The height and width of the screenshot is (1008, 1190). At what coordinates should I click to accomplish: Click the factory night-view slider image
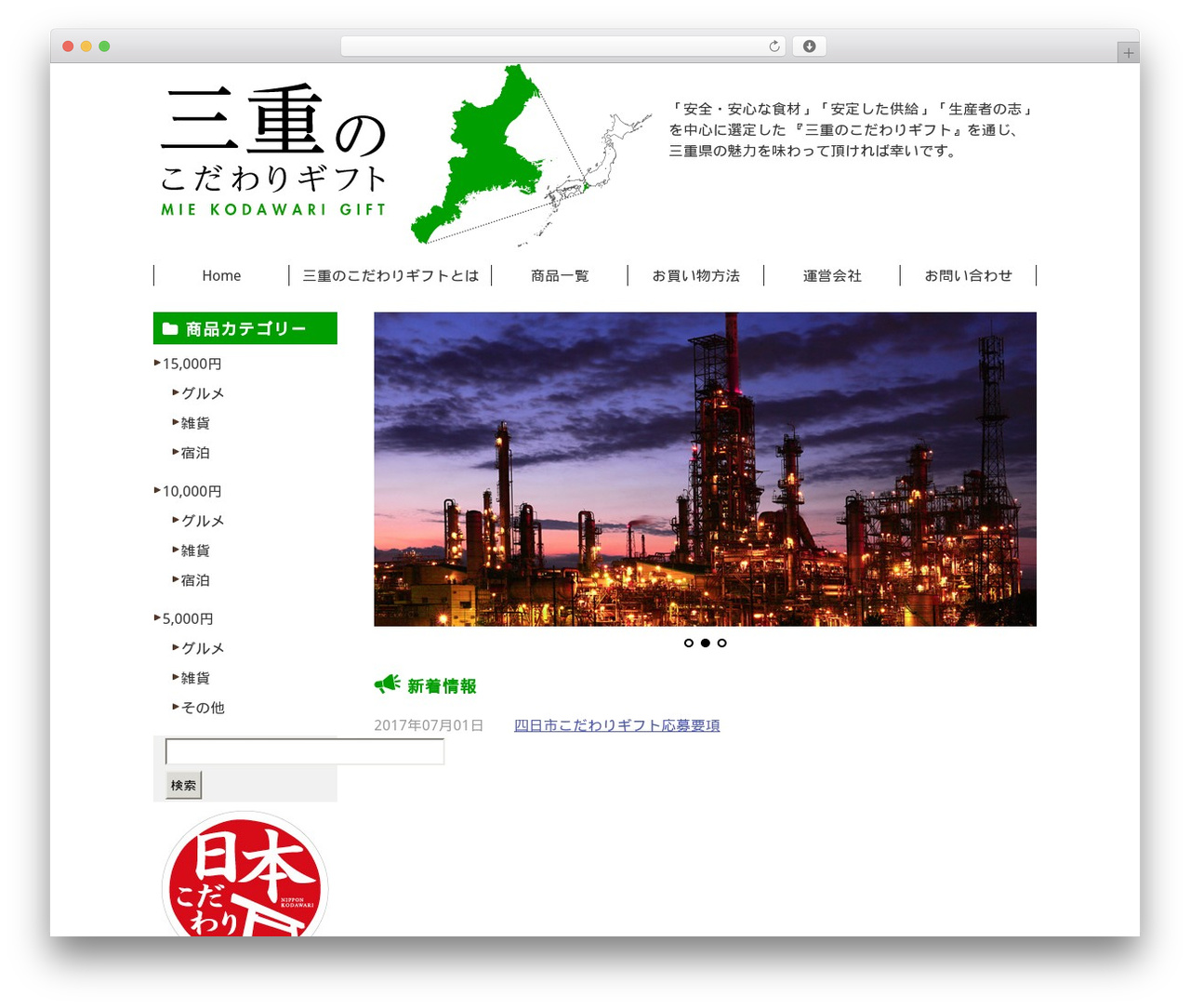(705, 469)
